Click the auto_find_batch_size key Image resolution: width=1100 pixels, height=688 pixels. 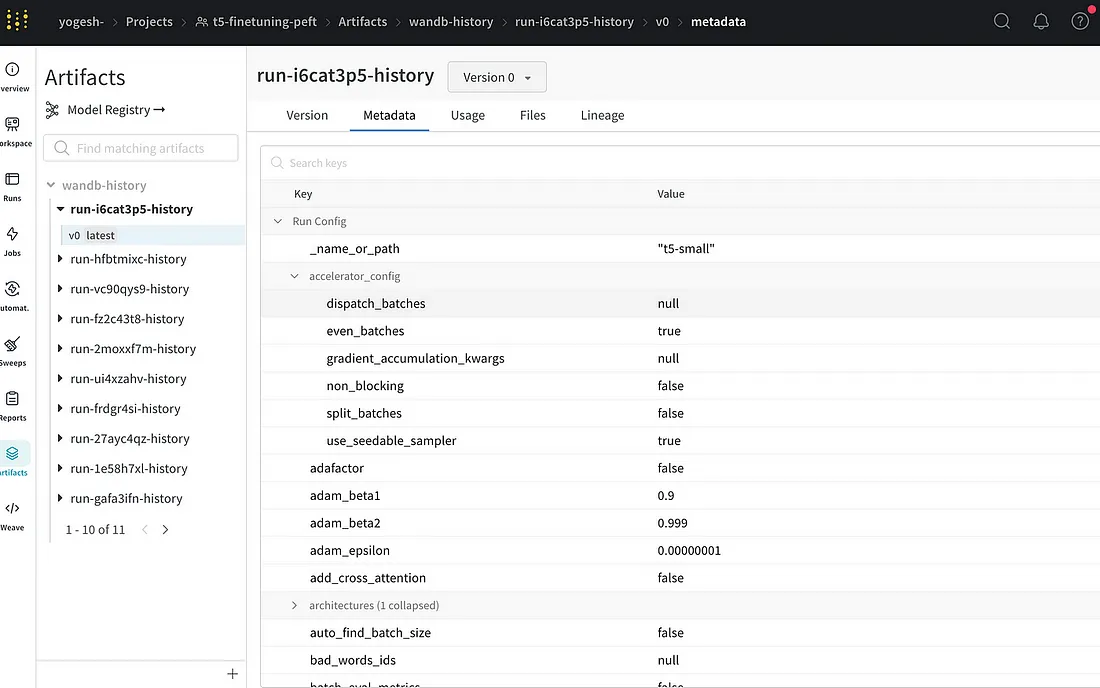pos(370,633)
